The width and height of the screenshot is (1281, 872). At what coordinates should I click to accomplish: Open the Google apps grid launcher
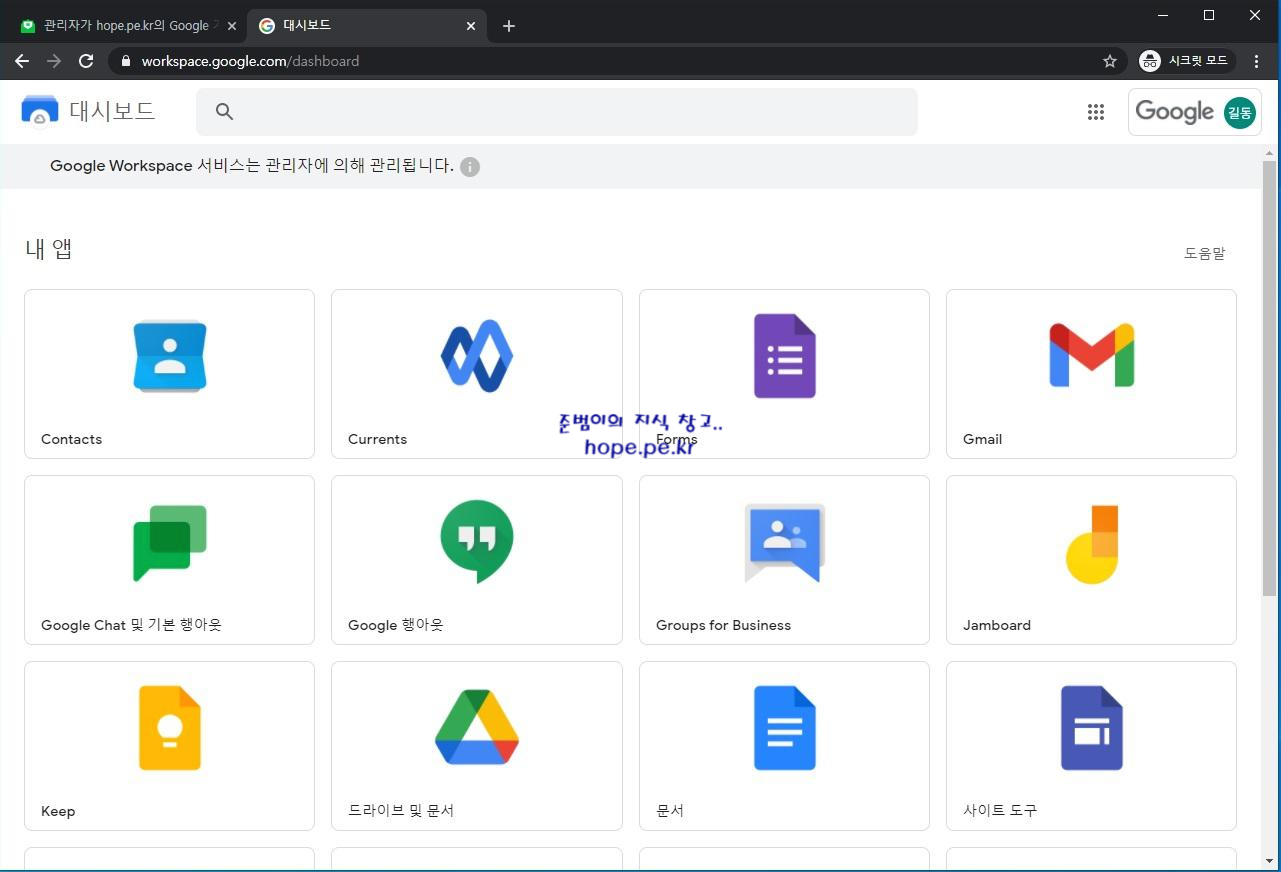pyautogui.click(x=1096, y=112)
